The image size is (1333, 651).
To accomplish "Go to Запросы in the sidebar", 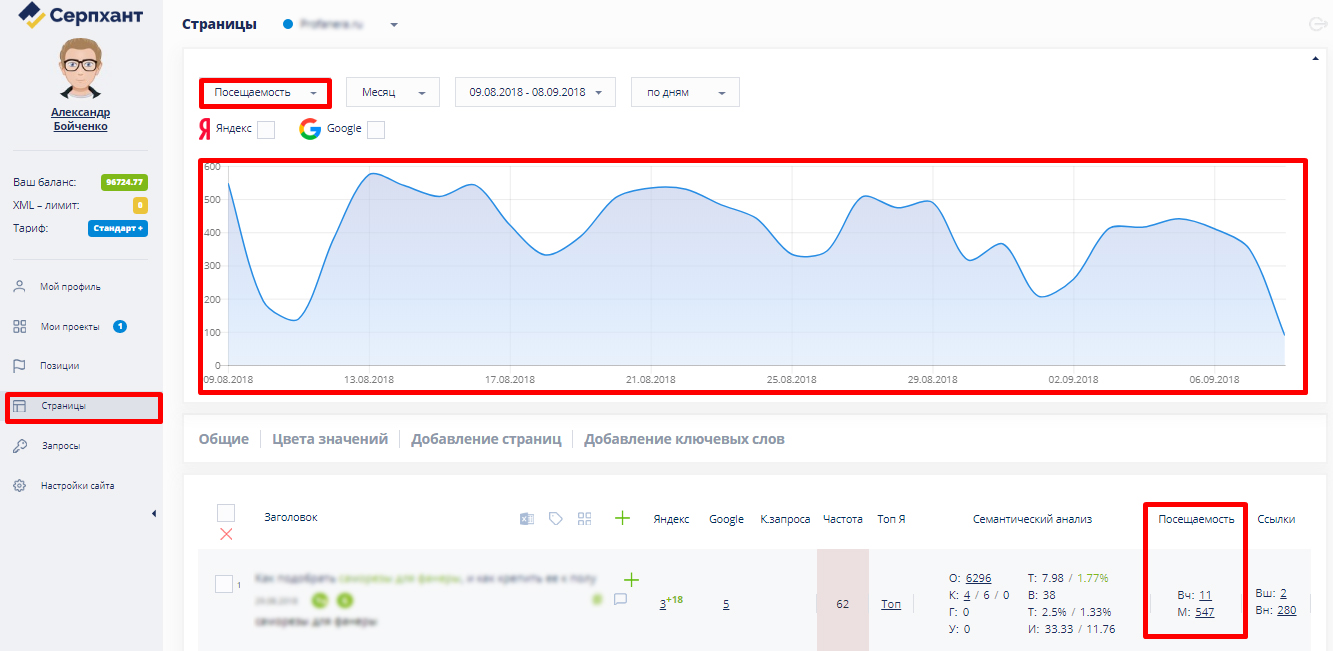I will (60, 446).
